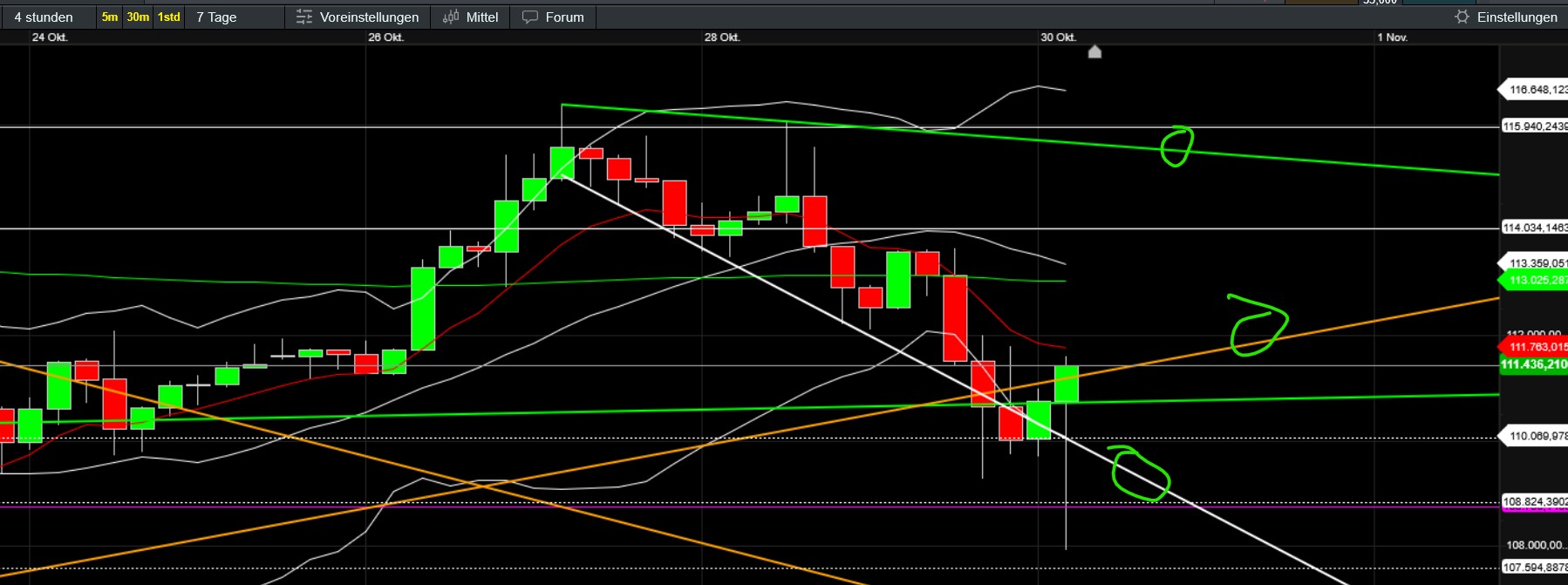Click the candlestick icon beside Mittel
Screen dimensions: 1568x585
click(450, 17)
